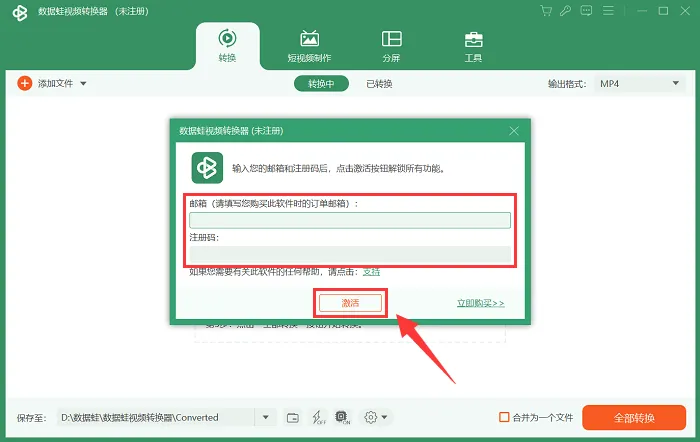700x442 pixels.
Task: Expand the settings gear dropdown arrow
Action: point(384,417)
